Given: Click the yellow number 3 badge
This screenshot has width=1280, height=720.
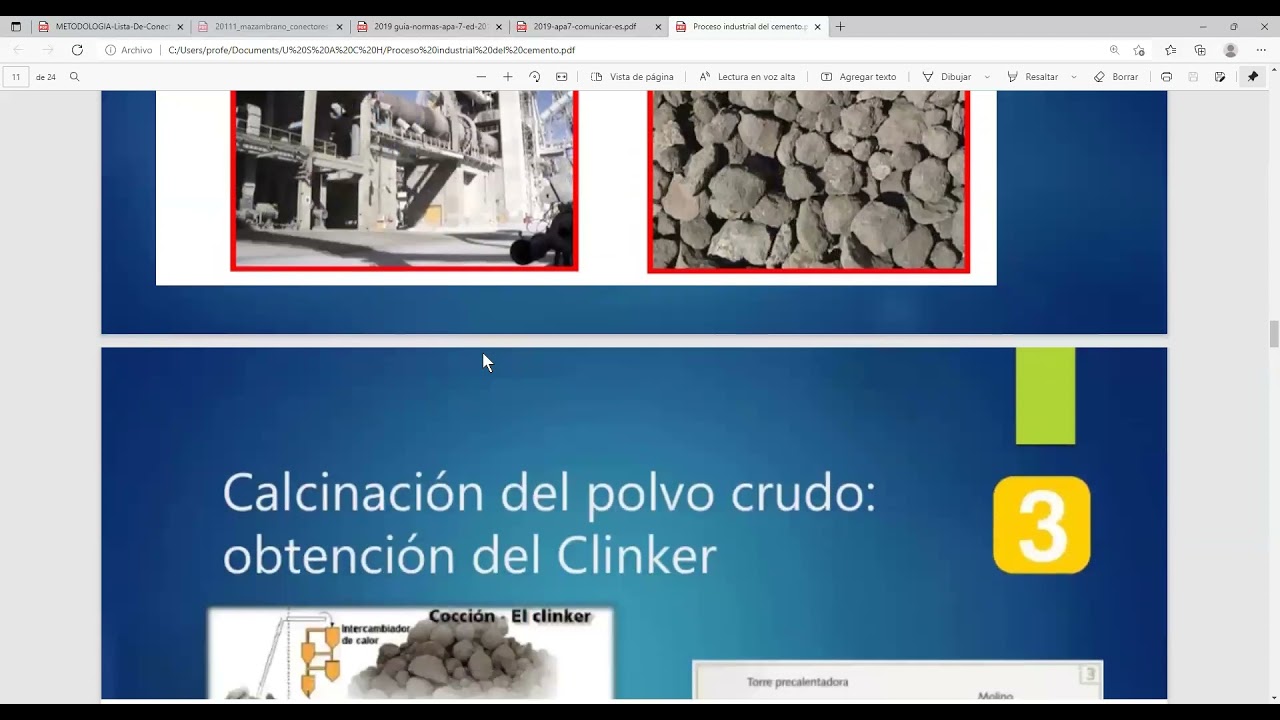Looking at the screenshot, I should click(x=1041, y=525).
